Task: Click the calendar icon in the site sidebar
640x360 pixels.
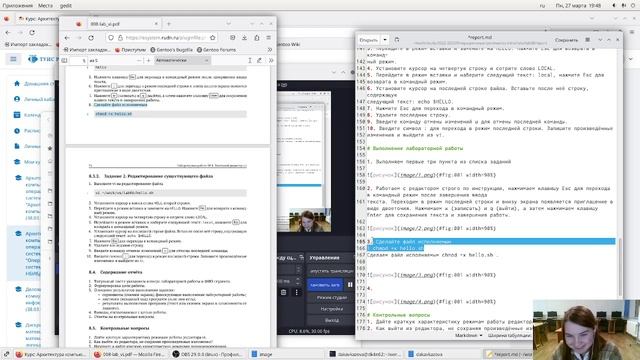Action: (17, 115)
